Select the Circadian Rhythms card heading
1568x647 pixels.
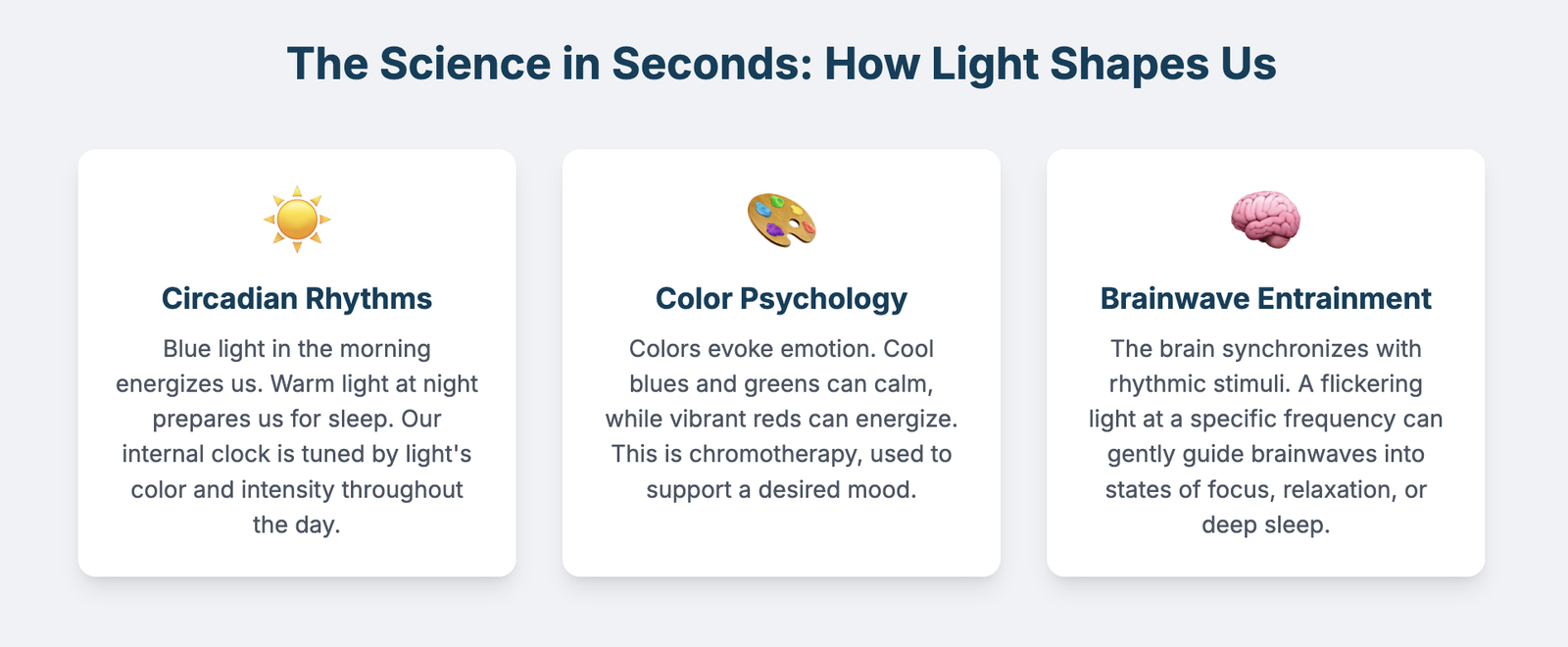[x=297, y=298]
